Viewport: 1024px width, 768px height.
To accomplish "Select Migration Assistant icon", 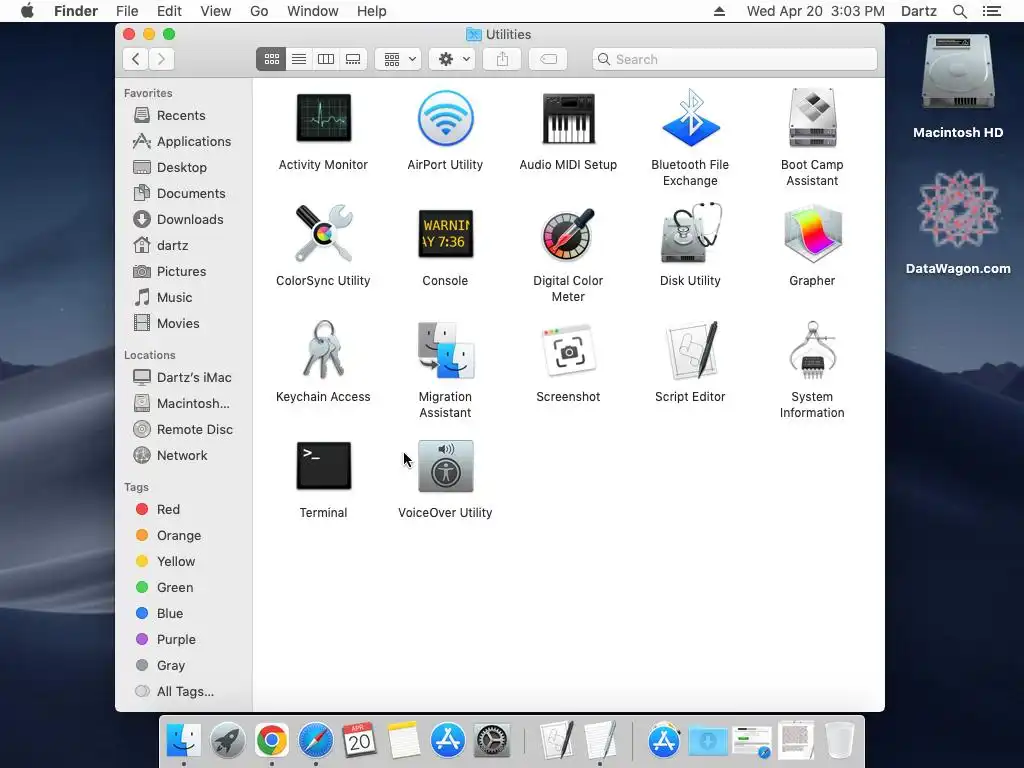I will (445, 349).
